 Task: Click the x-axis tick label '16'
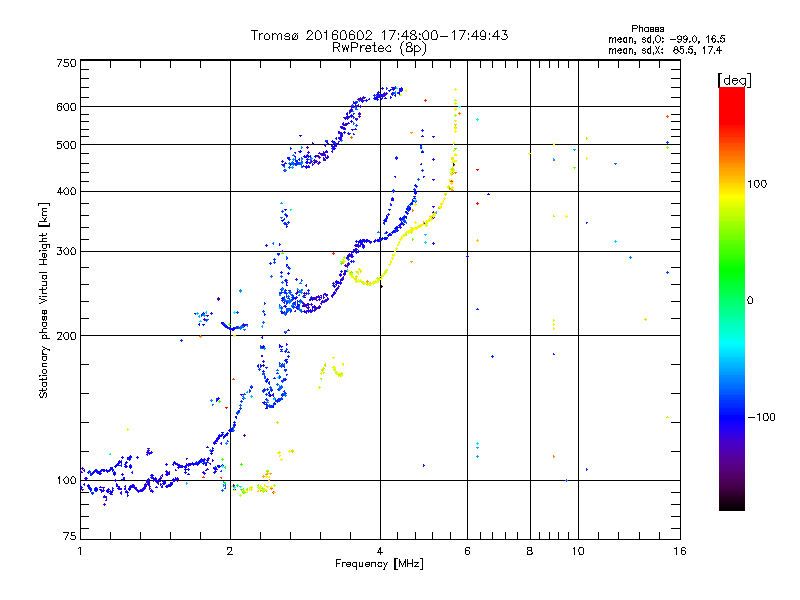pyautogui.click(x=680, y=551)
